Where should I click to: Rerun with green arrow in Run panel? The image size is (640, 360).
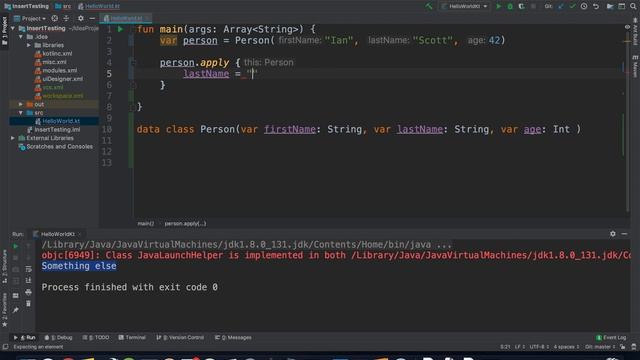(x=16, y=246)
